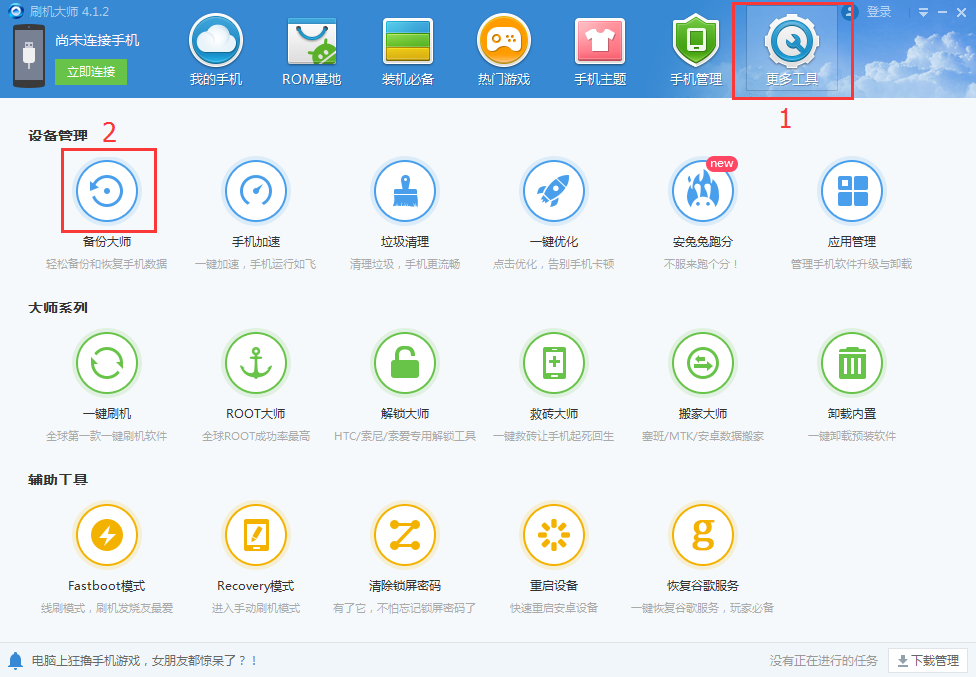Start the 安兔兔跑分 benchmark tool
Viewport: 976px width, 677px height.
[703, 190]
